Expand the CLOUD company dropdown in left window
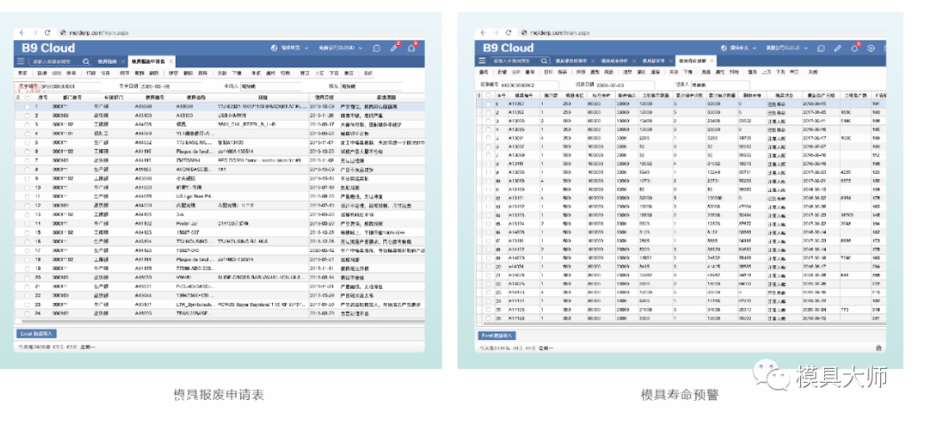The width and height of the screenshot is (944, 437). [x=340, y=47]
